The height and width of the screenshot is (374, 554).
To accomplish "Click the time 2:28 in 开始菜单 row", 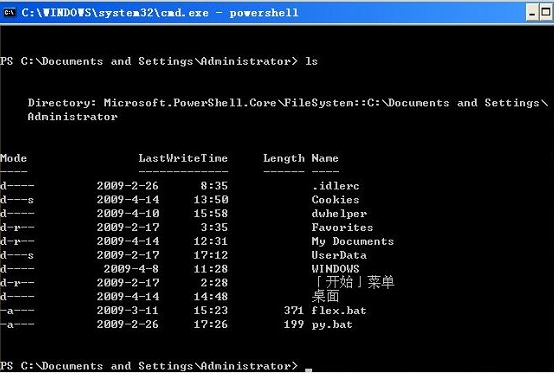I will 214,283.
